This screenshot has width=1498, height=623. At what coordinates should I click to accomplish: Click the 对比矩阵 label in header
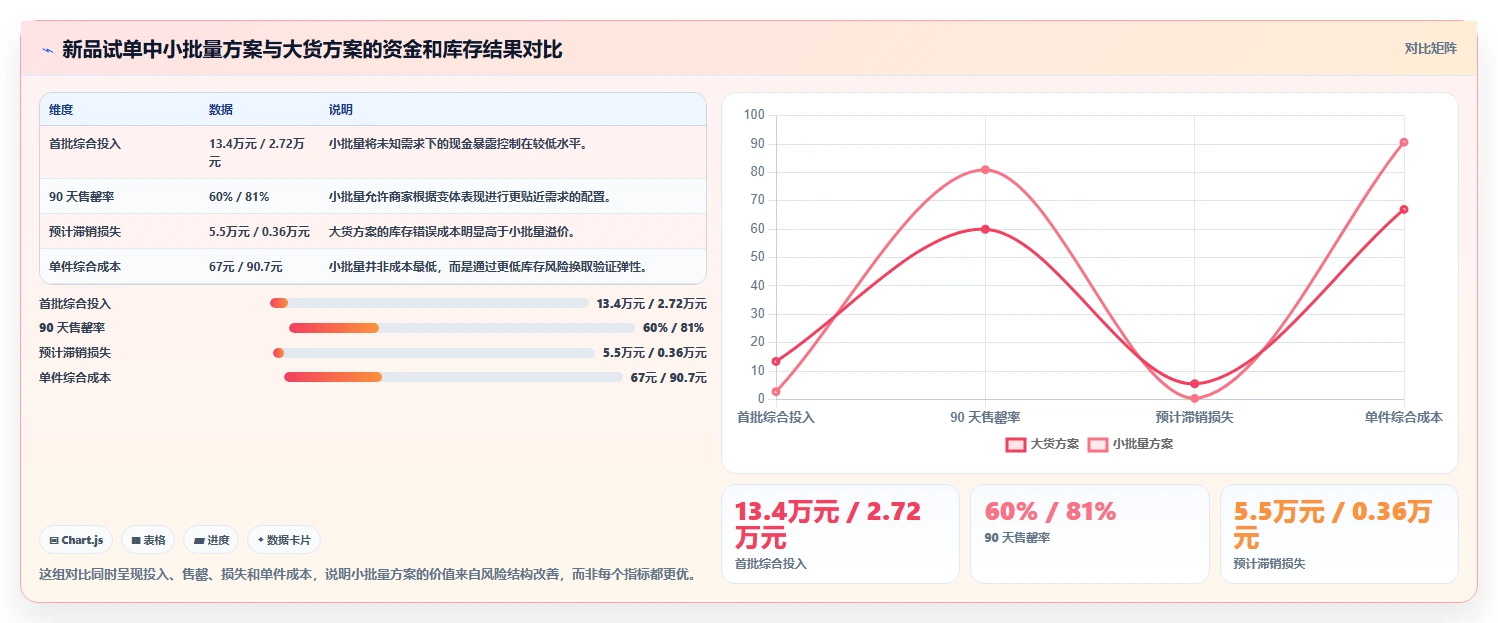tap(1431, 48)
